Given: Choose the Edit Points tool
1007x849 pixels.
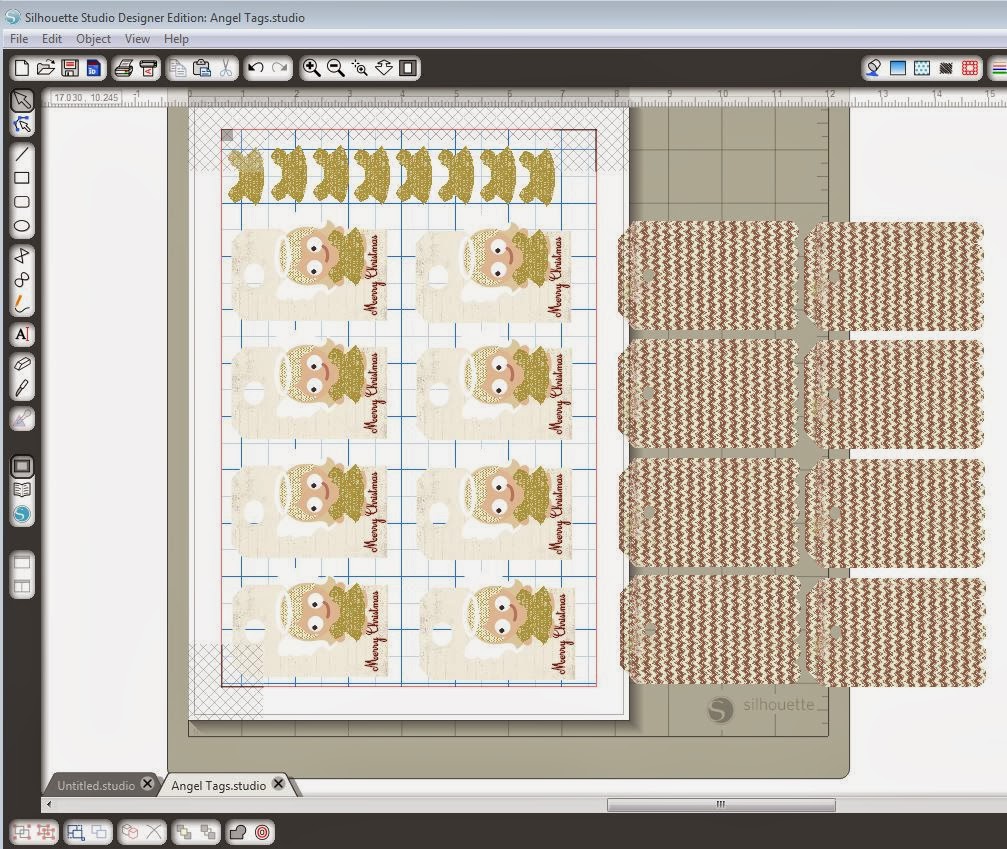Looking at the screenshot, I should click(x=22, y=124).
